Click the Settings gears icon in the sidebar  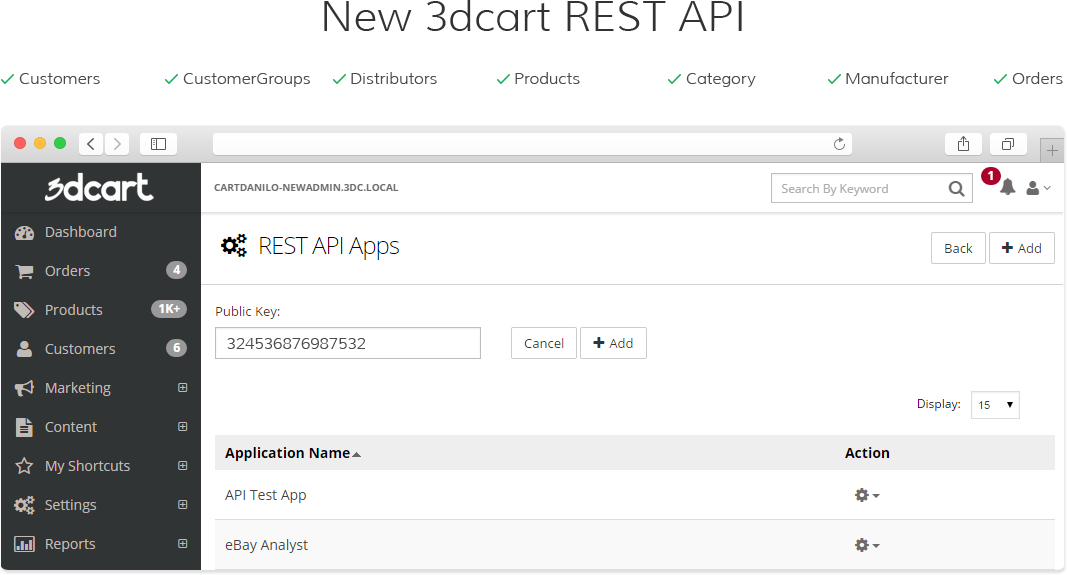click(x=24, y=505)
